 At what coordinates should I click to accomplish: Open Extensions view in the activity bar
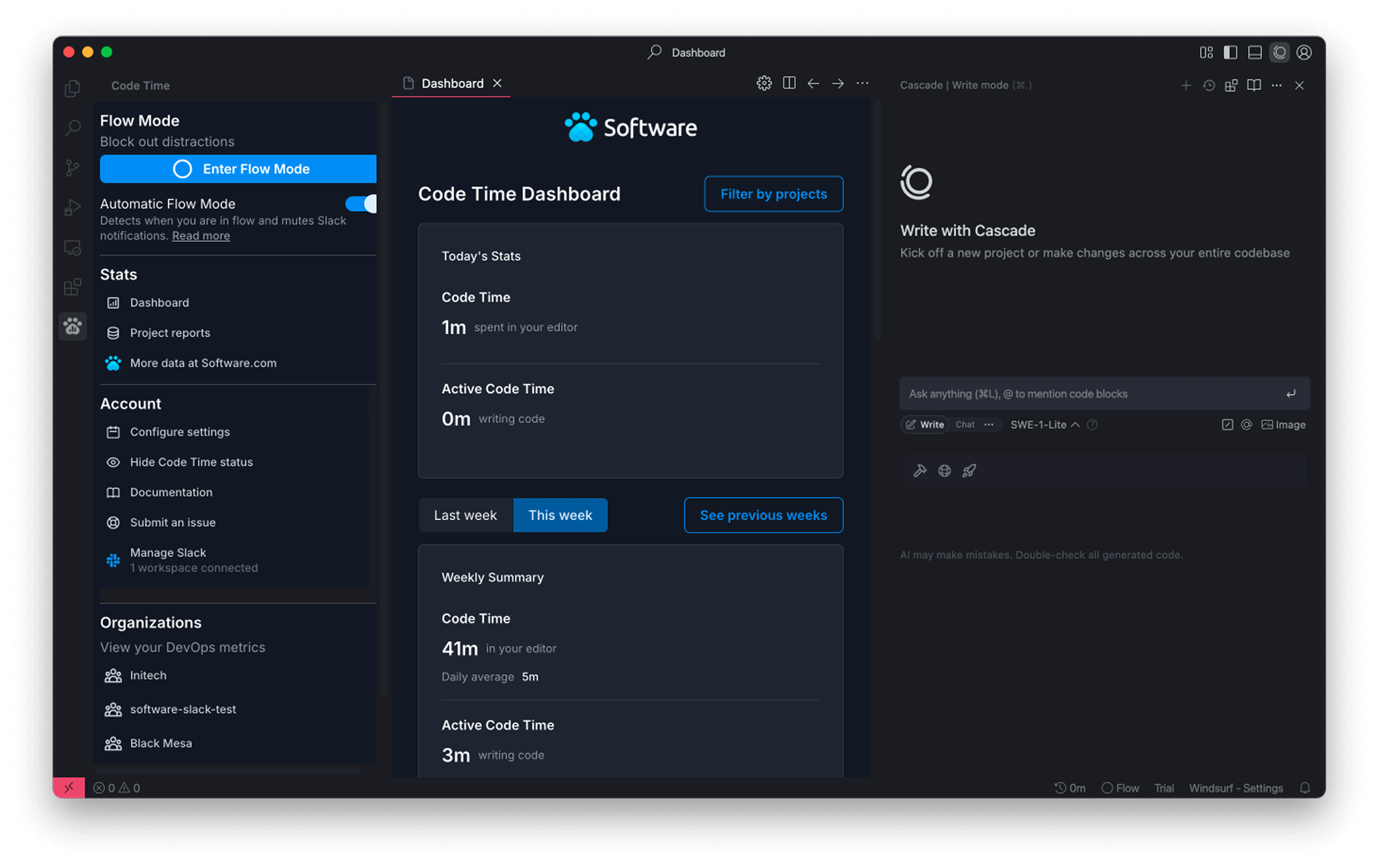coord(72,287)
